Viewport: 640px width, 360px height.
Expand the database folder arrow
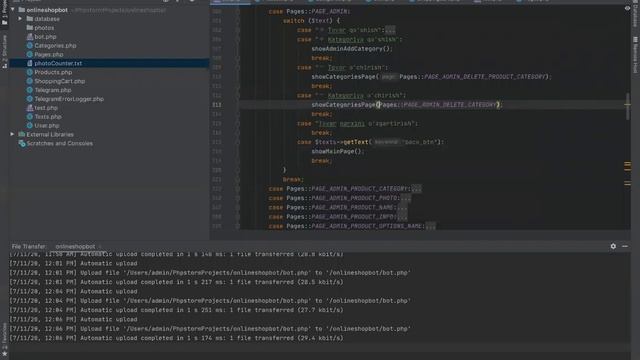click(x=20, y=19)
